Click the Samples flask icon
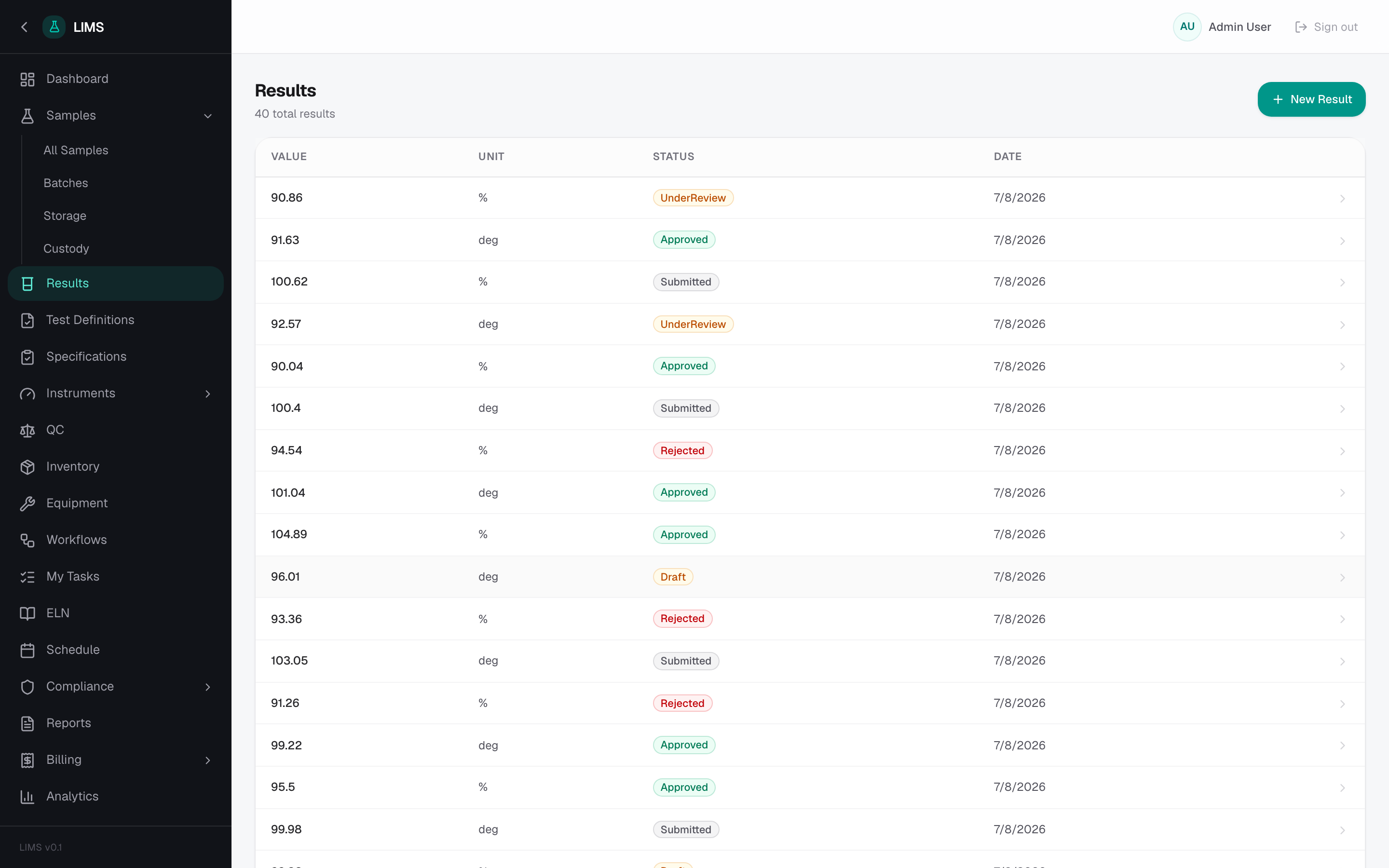Image resolution: width=1389 pixels, height=868 pixels. point(27,116)
